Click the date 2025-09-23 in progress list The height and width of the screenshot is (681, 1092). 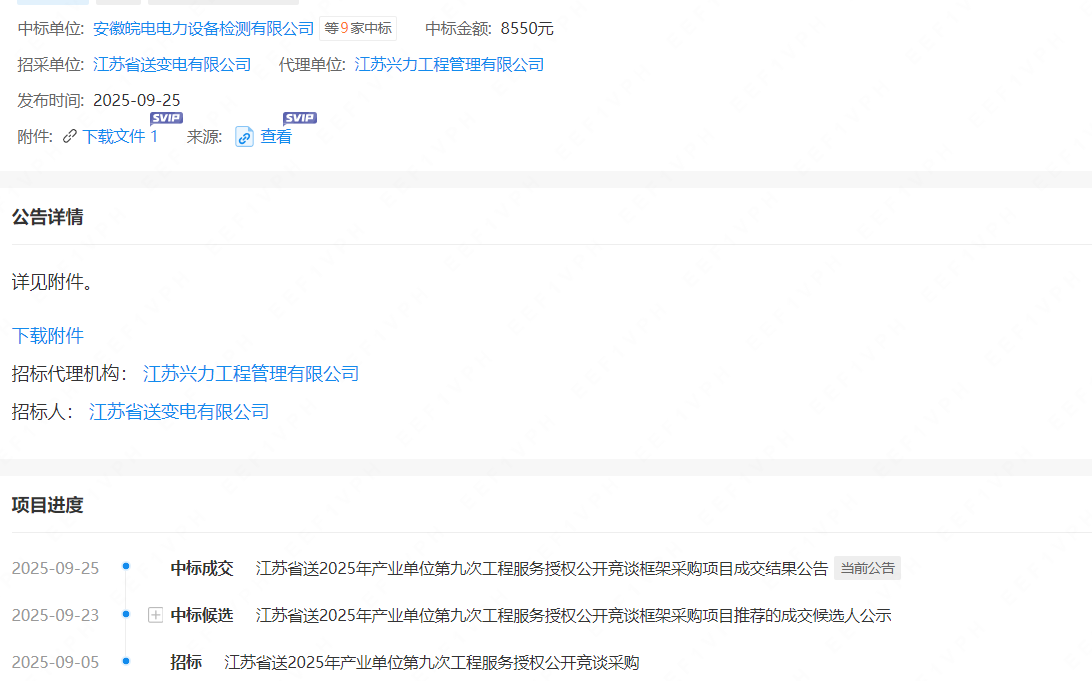(x=56, y=616)
